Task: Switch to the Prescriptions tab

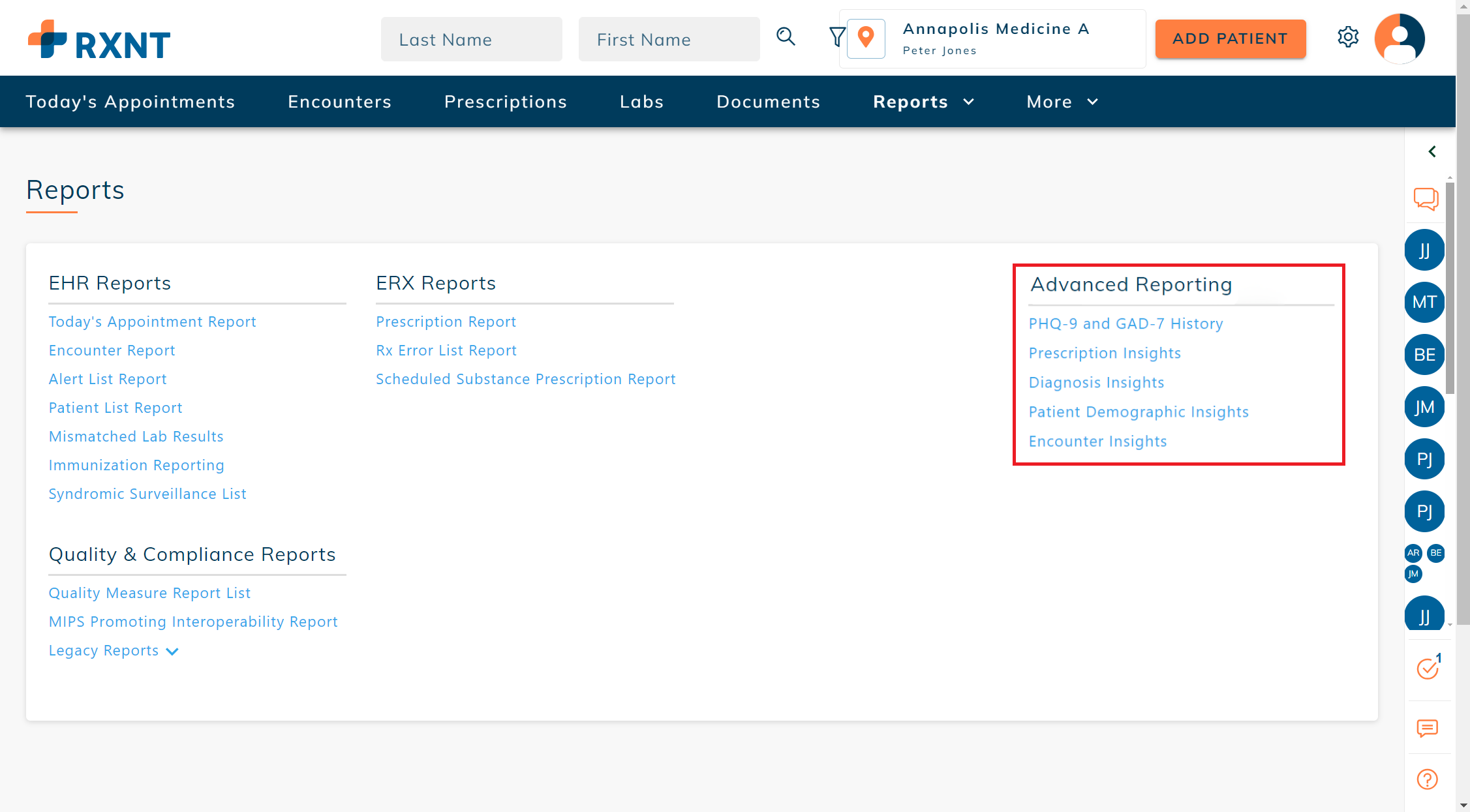Action: coord(505,102)
